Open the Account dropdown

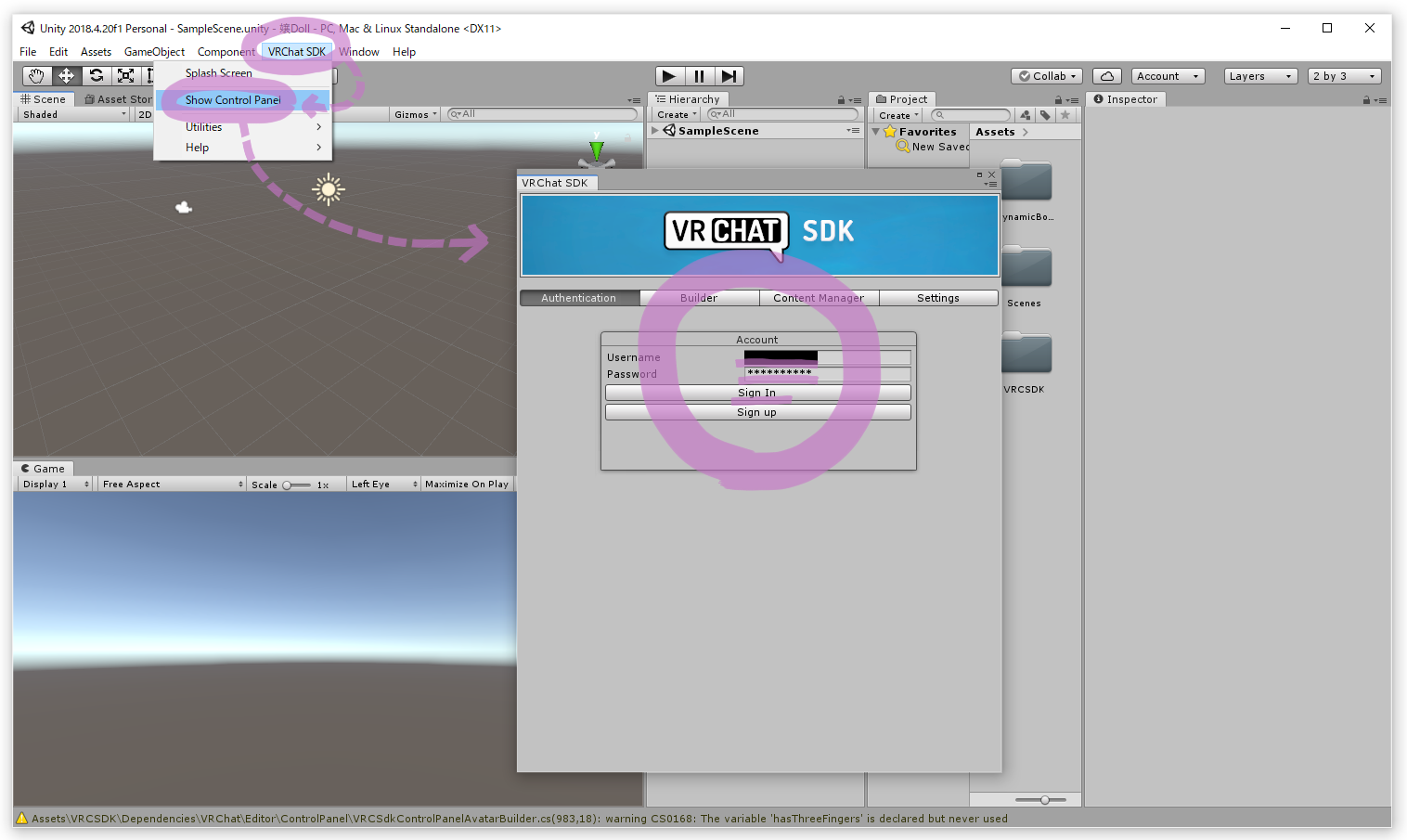point(1168,76)
